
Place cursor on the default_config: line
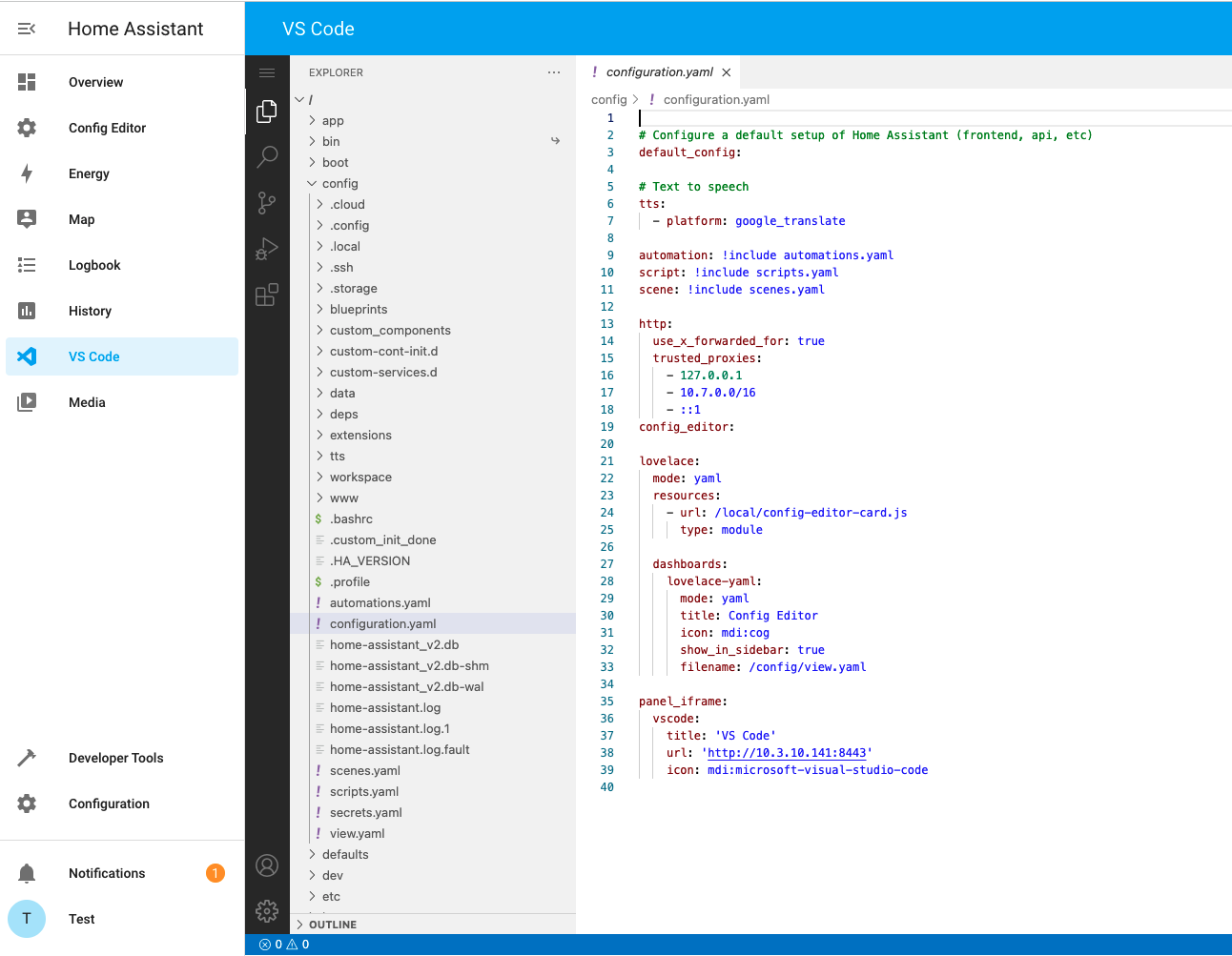tap(690, 153)
